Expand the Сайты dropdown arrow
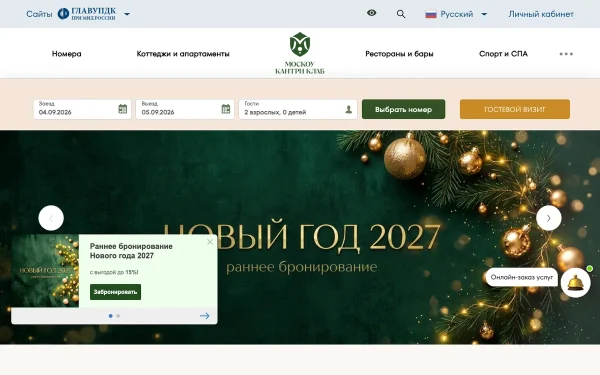Screen dimensions: 600x375 [127, 14]
